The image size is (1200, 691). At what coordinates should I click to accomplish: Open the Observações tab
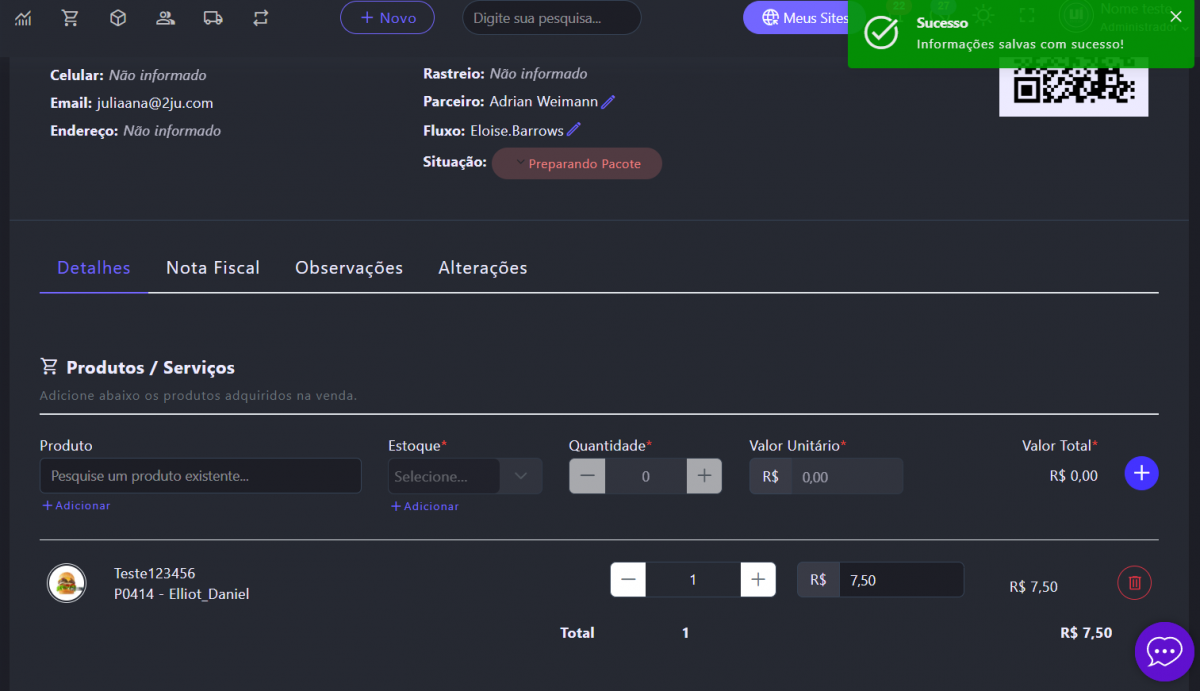[349, 268]
